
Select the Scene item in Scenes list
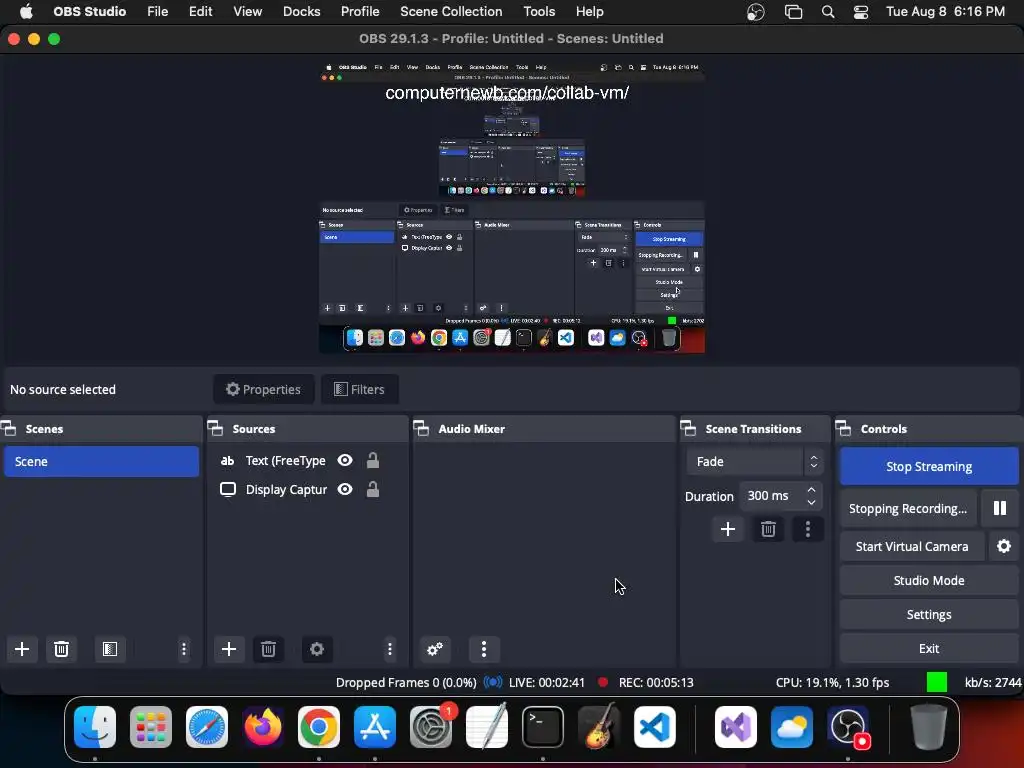coord(101,461)
